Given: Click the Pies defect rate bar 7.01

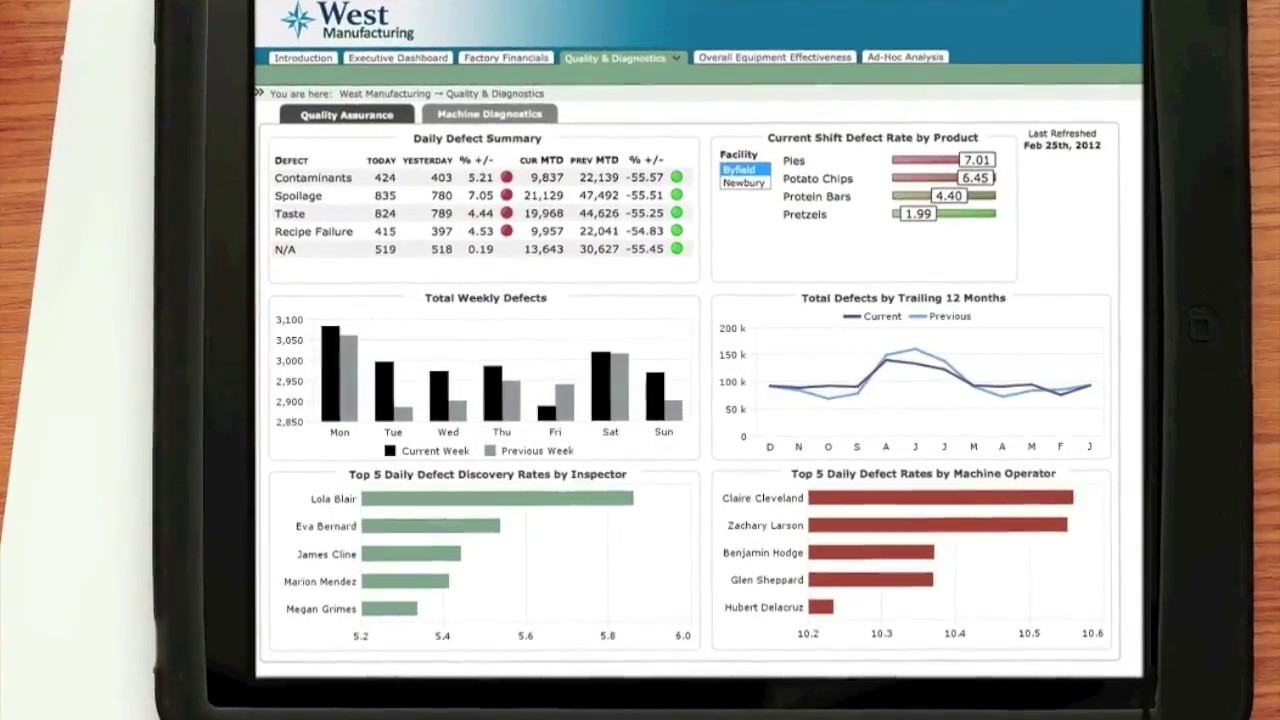Looking at the screenshot, I should (x=944, y=160).
